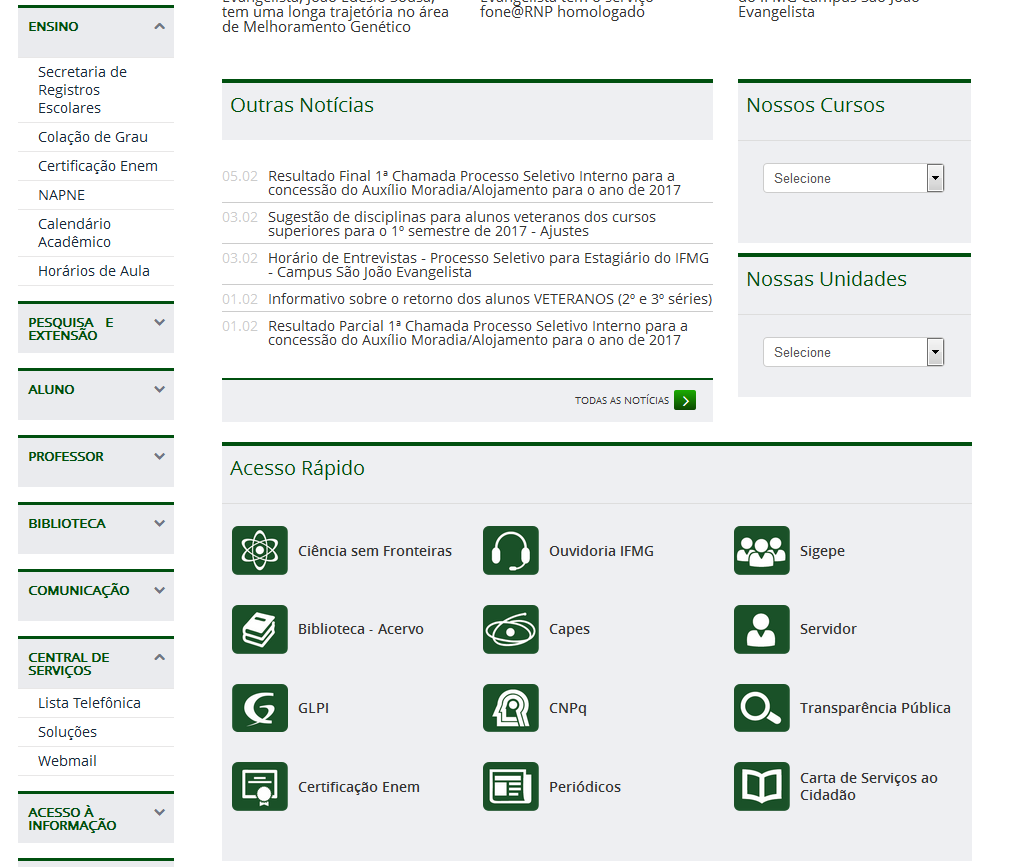Open the Capes orbit icon

[x=510, y=629]
